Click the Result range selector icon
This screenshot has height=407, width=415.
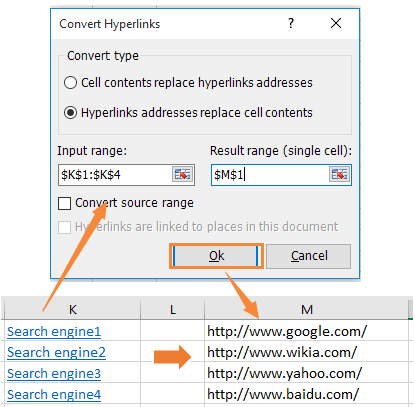339,174
